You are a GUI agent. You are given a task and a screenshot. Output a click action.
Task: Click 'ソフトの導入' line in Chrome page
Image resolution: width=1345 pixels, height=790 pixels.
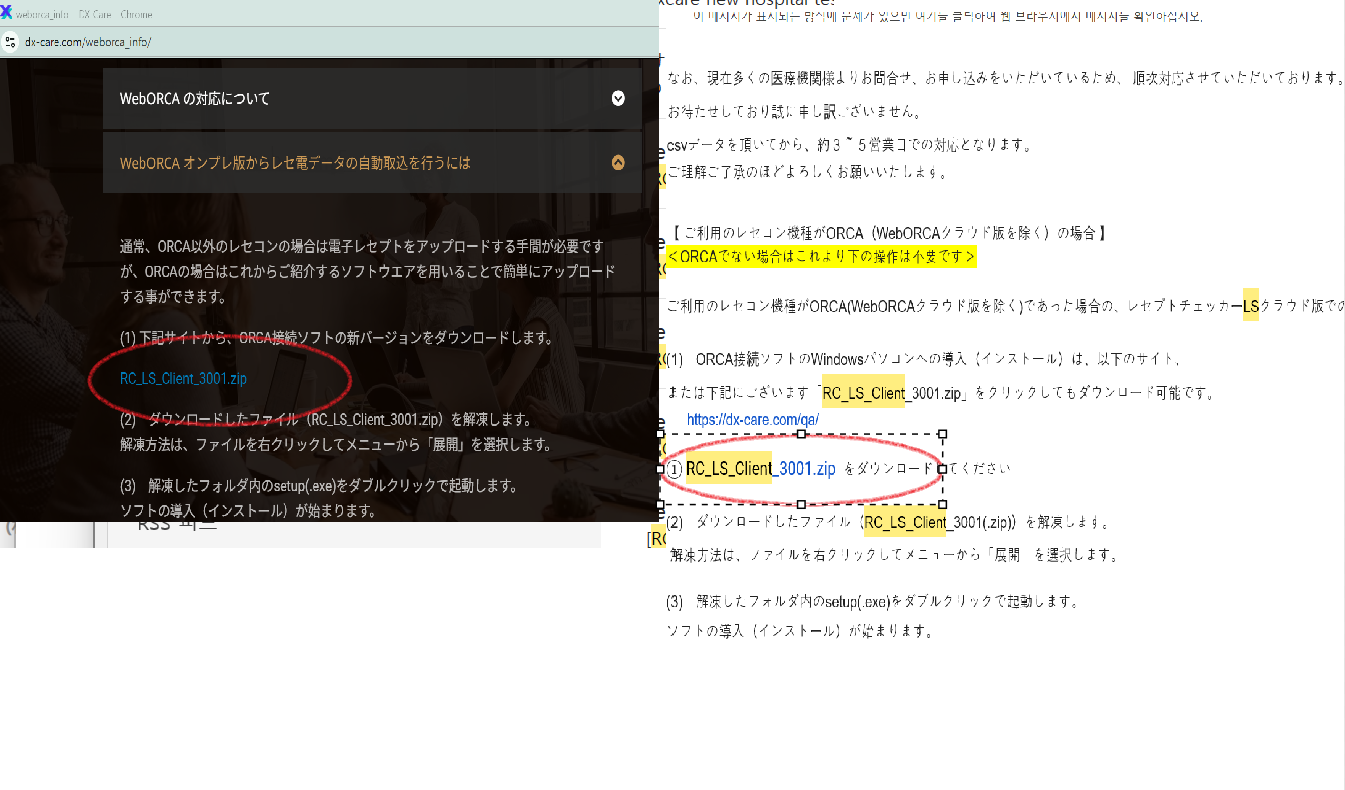(x=247, y=511)
